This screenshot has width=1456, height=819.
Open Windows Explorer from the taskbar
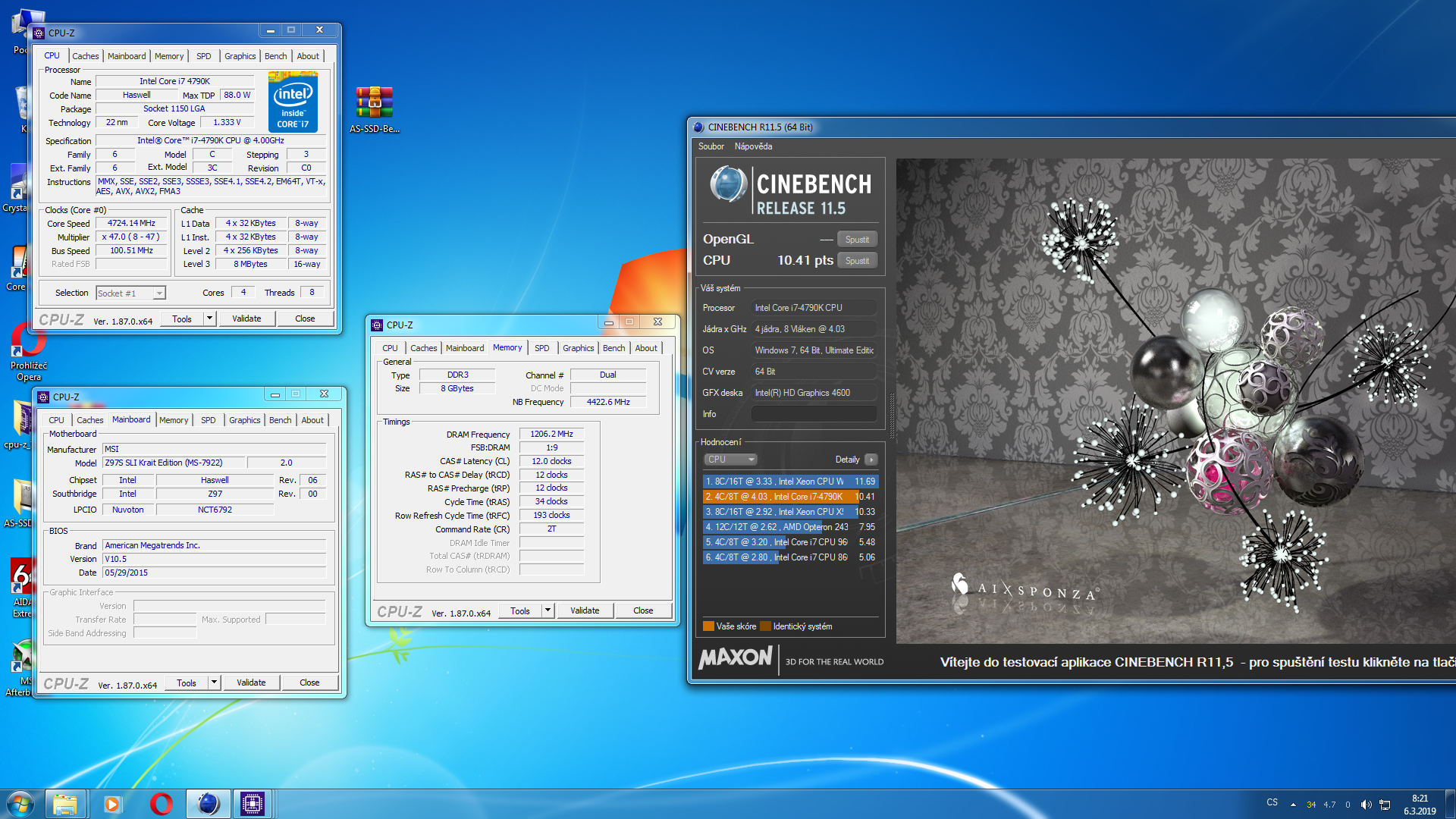pyautogui.click(x=65, y=804)
